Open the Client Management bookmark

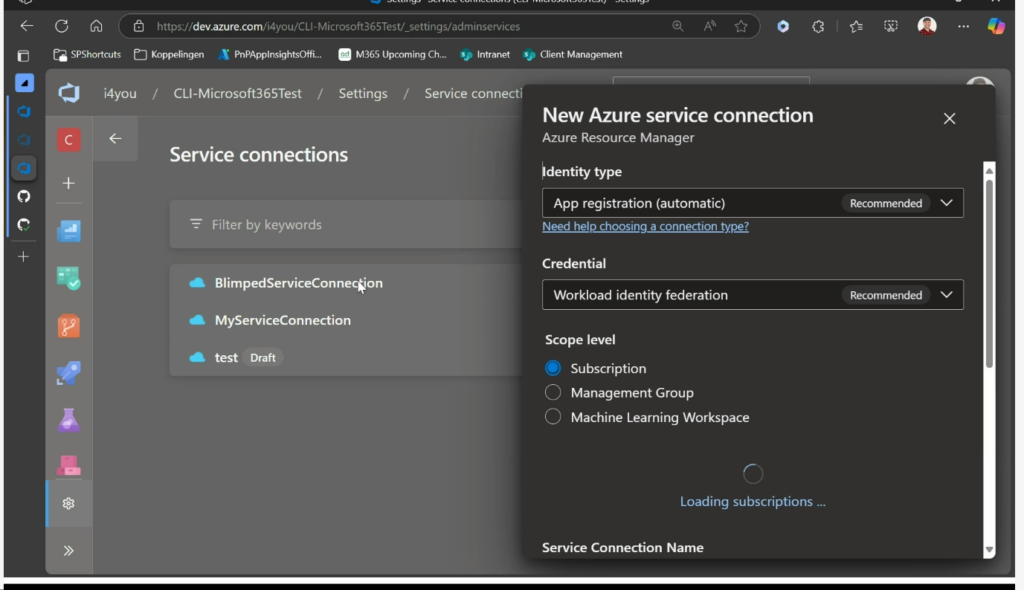click(x=573, y=54)
